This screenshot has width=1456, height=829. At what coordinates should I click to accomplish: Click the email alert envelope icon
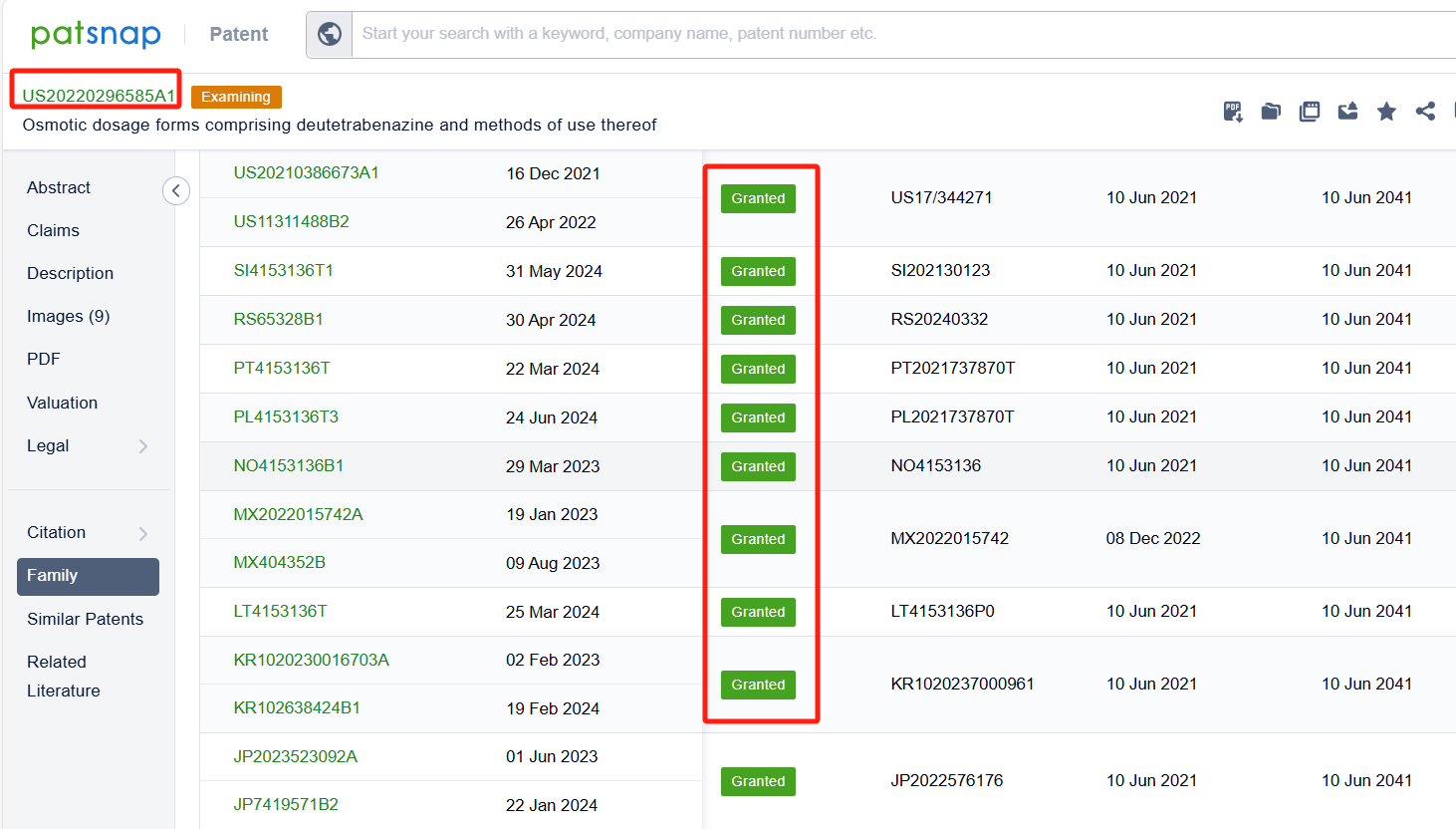pos(1347,112)
